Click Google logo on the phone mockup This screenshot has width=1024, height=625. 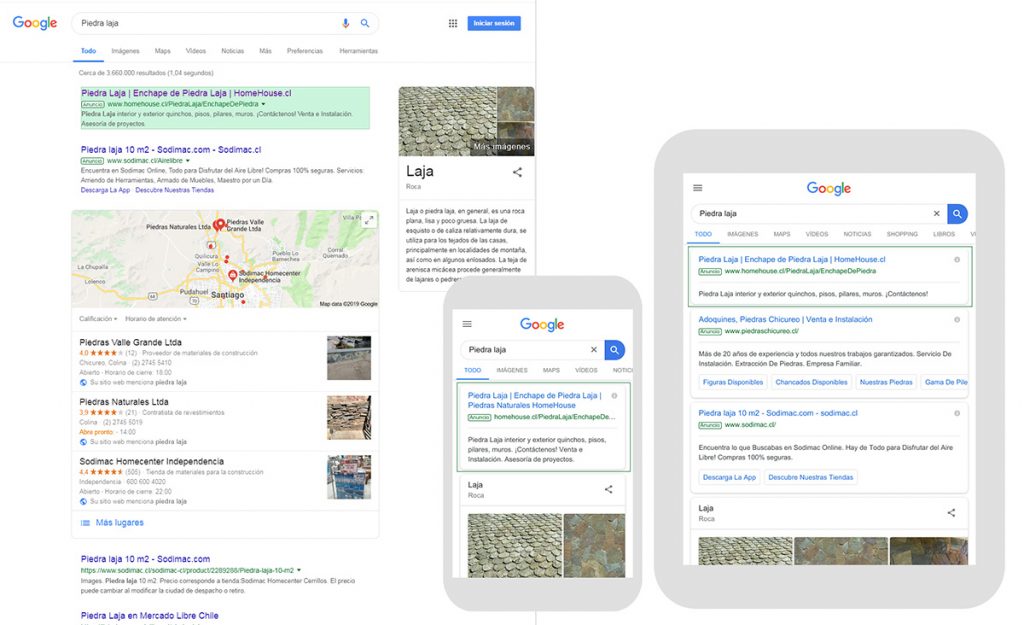542,325
